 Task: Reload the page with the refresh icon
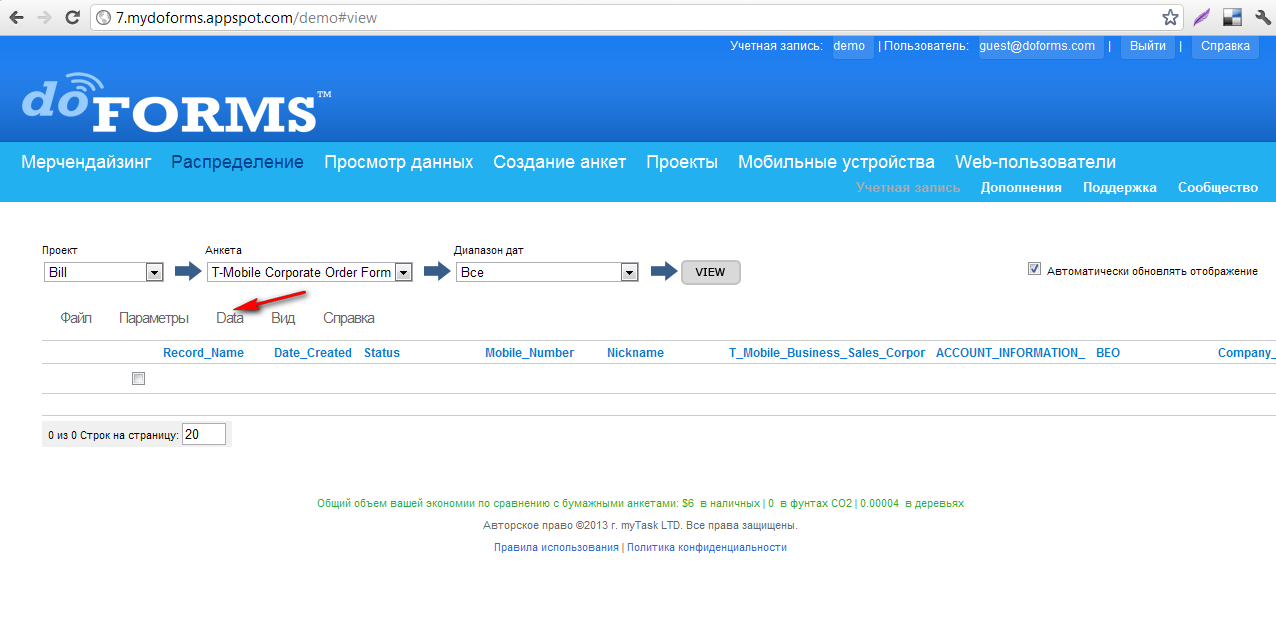point(72,17)
